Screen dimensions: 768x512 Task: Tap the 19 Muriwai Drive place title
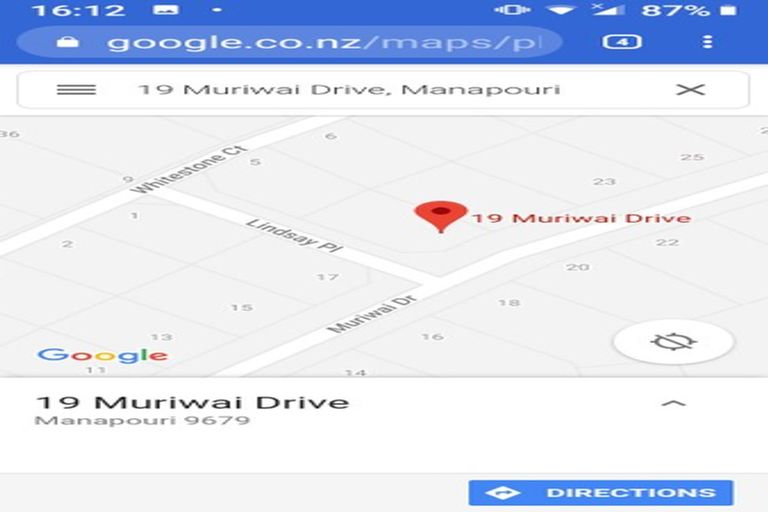192,402
